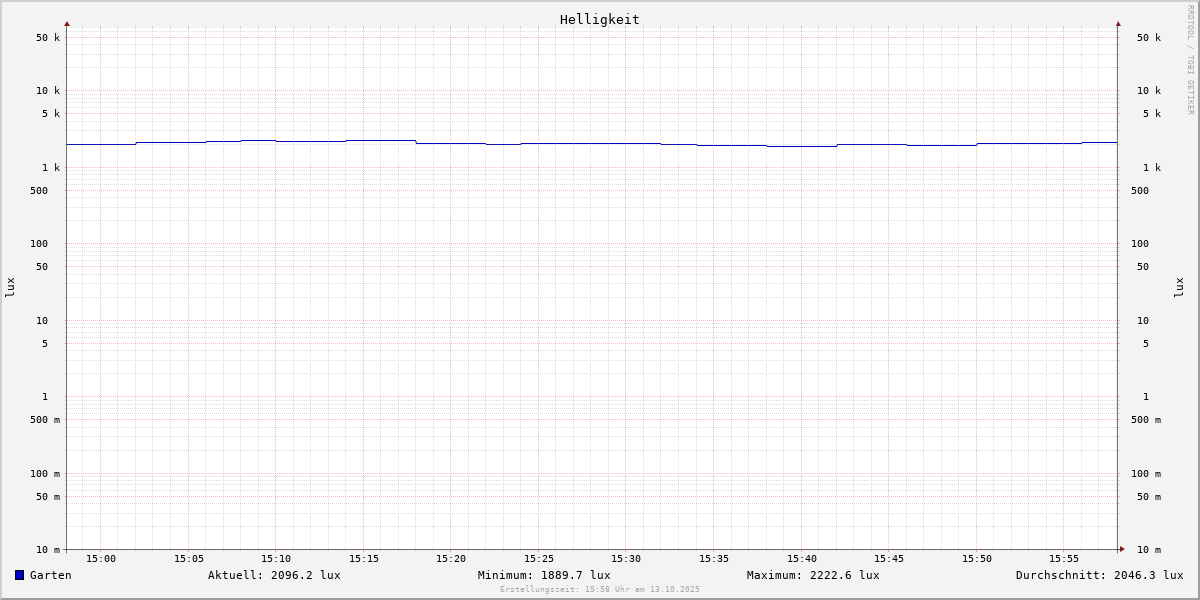Image resolution: width=1200 pixels, height=600 pixels.
Task: Select the 15:55 time axis label
Action: [1064, 559]
